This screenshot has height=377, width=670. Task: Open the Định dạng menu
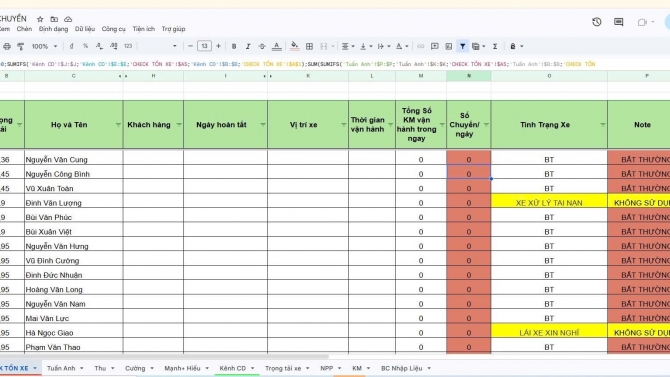[x=53, y=29]
